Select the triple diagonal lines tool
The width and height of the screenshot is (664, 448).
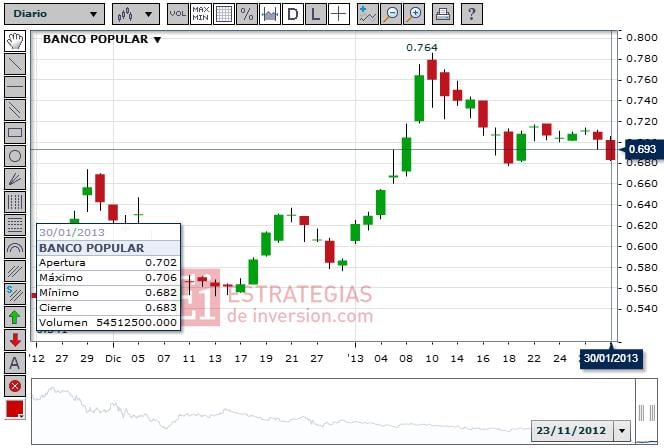tap(15, 271)
